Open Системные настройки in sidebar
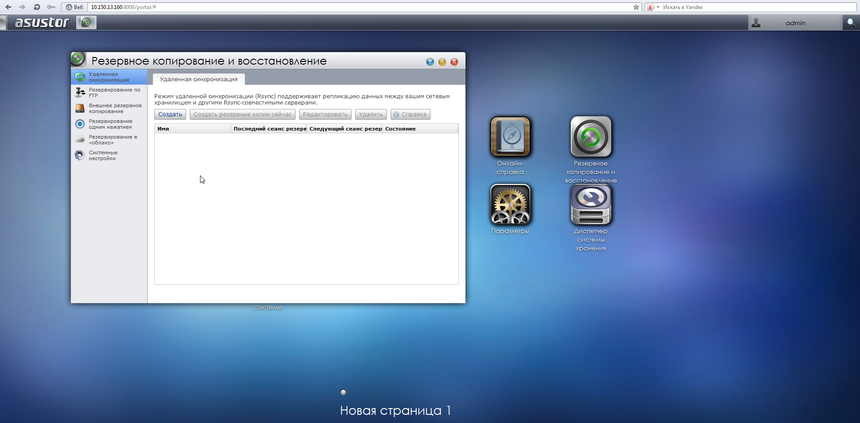Image resolution: width=860 pixels, height=423 pixels. tap(109, 155)
